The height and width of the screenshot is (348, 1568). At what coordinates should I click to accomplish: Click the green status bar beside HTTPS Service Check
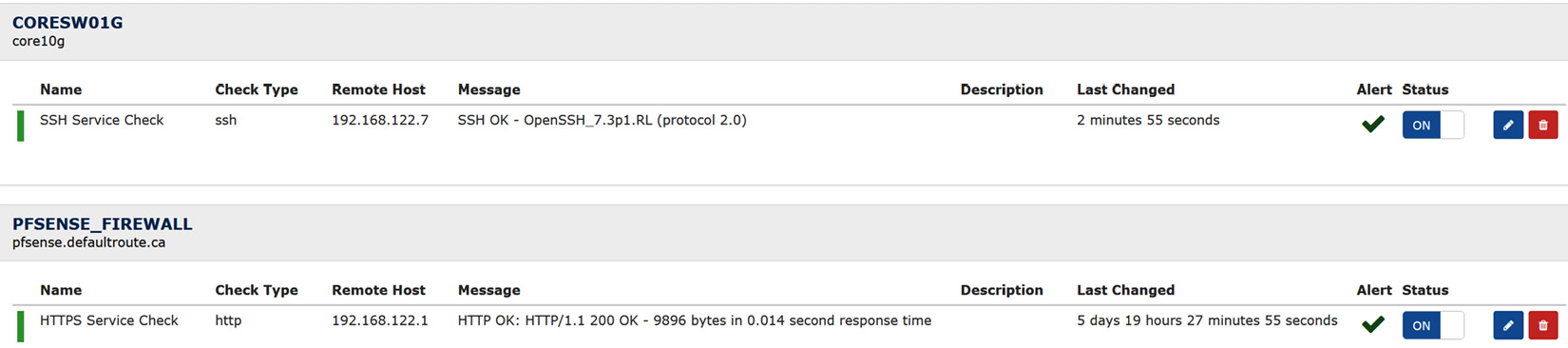tap(21, 326)
